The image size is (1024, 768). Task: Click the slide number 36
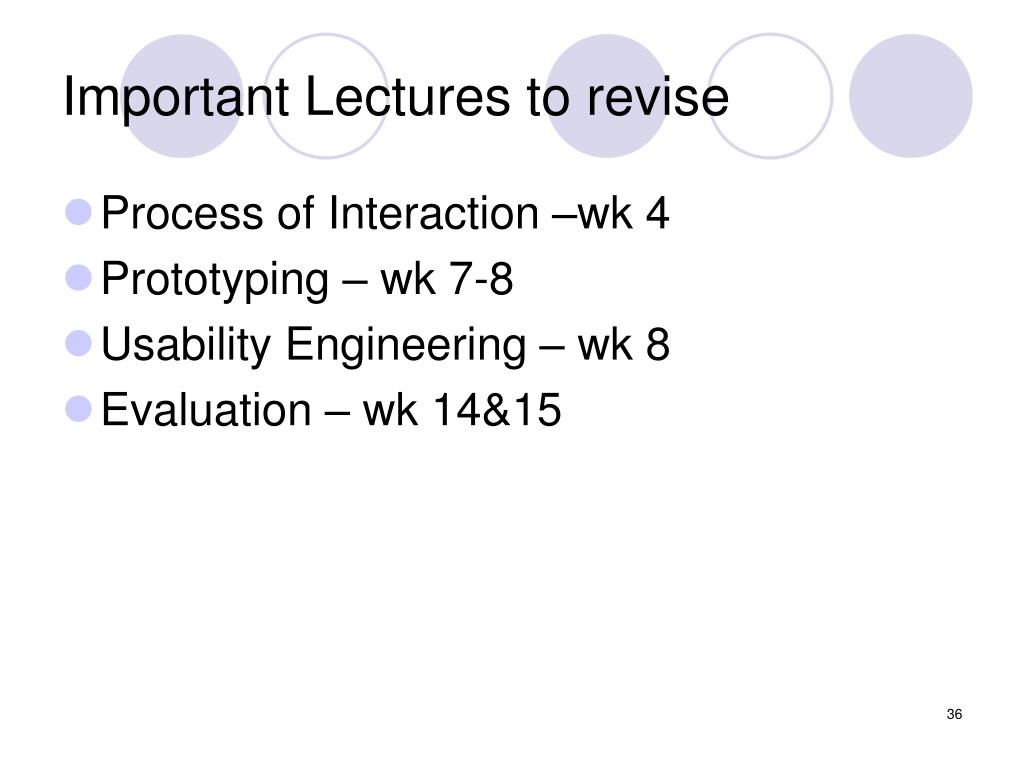coord(954,714)
